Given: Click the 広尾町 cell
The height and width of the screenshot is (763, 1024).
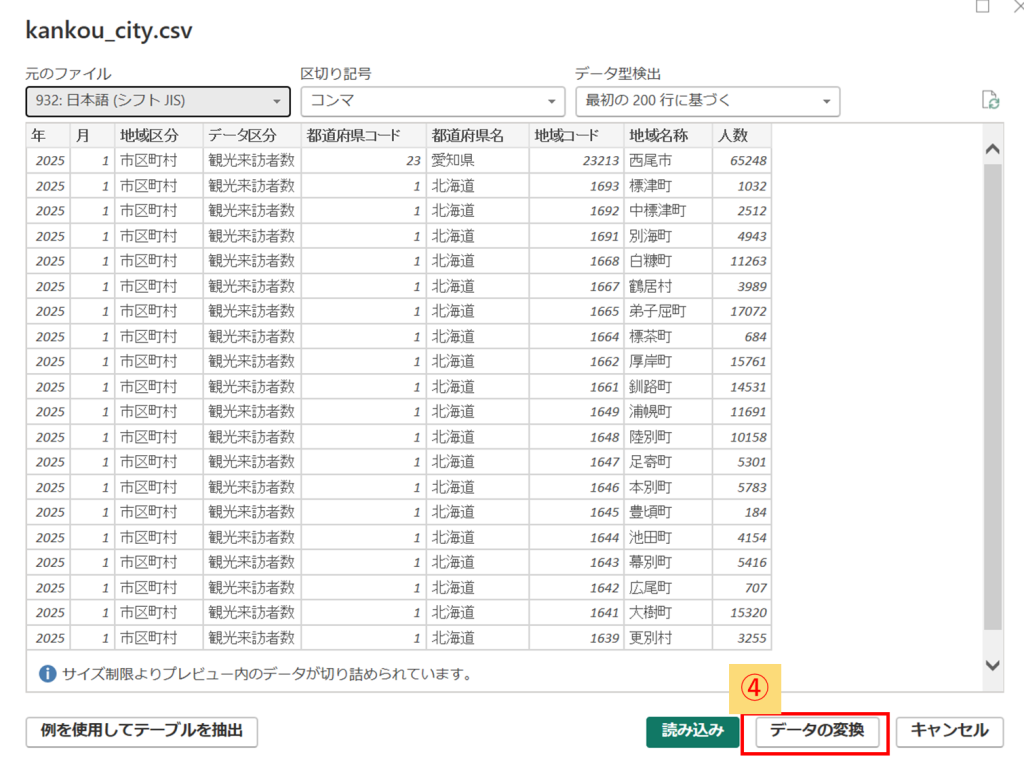Looking at the screenshot, I should [x=668, y=588].
